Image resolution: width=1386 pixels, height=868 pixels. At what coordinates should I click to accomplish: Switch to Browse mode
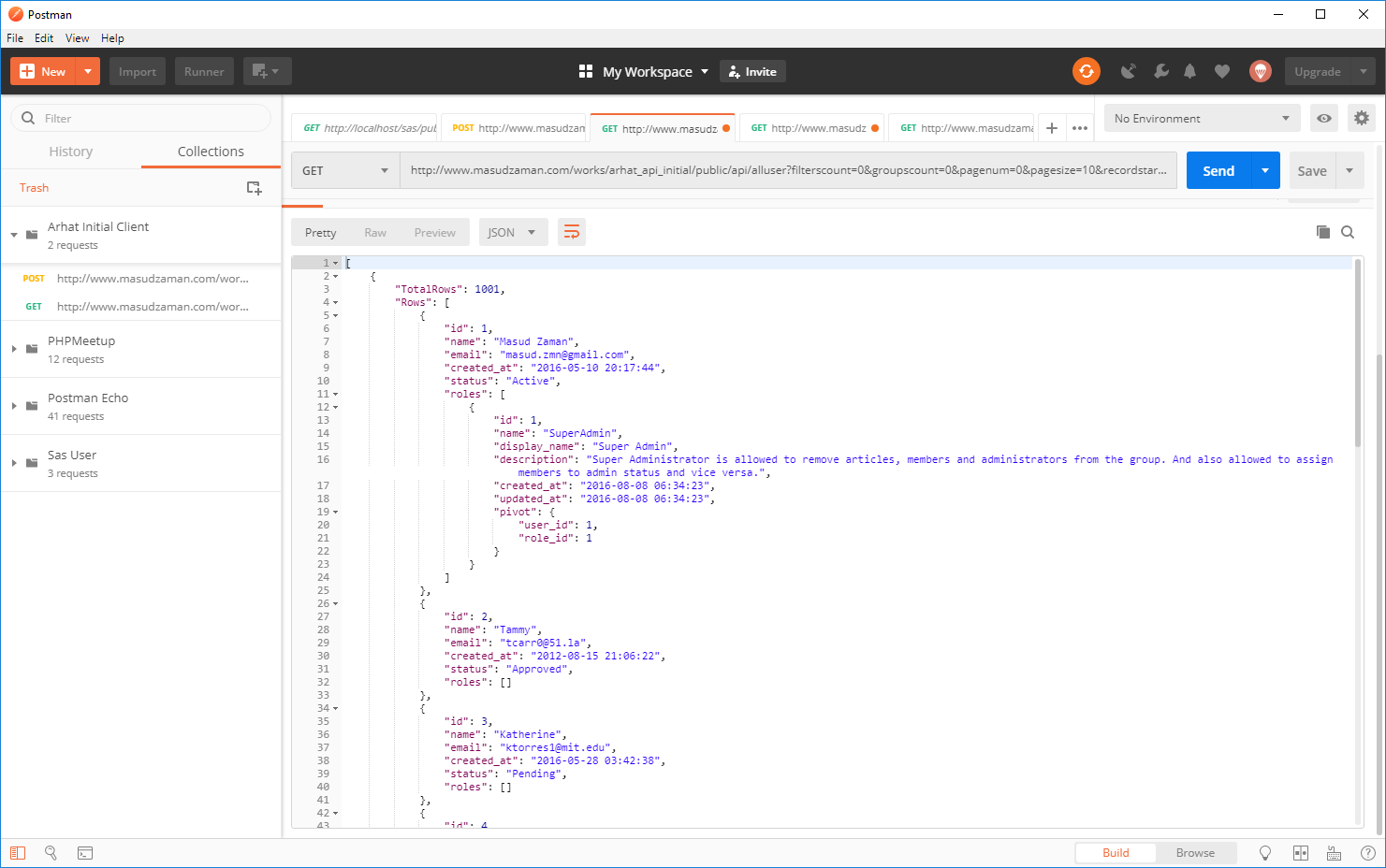[1194, 853]
